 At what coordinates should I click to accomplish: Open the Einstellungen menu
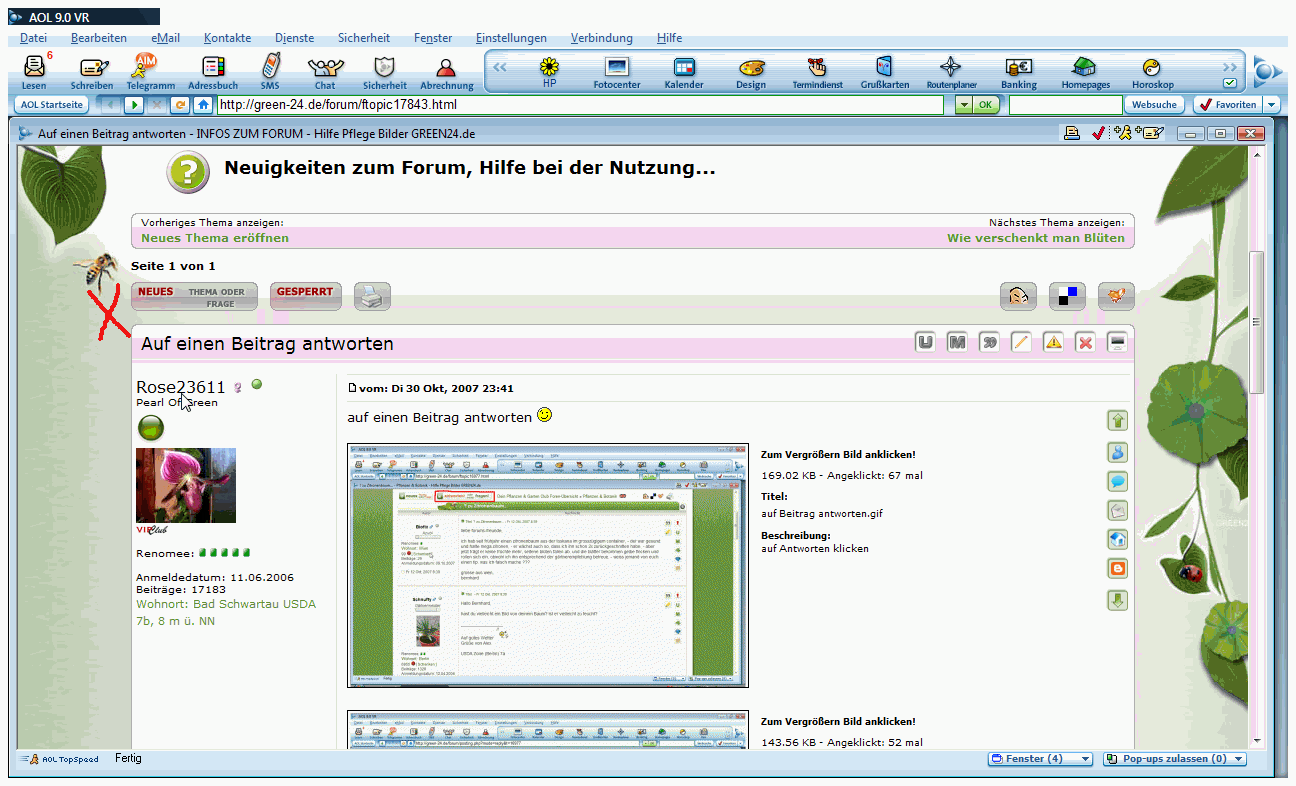click(x=511, y=38)
